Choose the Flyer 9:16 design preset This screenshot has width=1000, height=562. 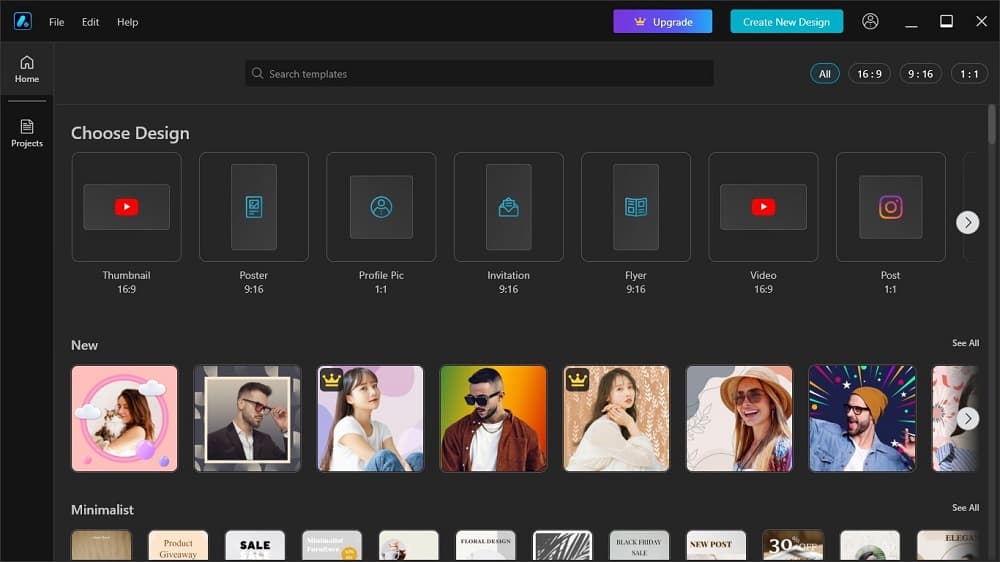636,207
